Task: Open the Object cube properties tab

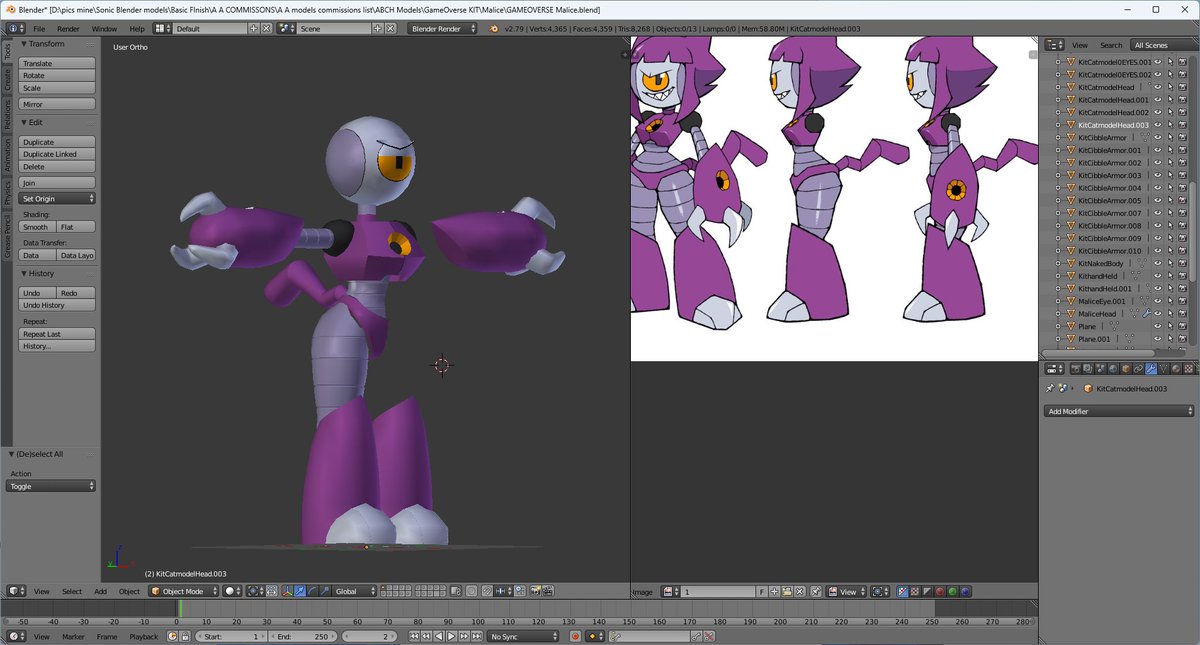Action: coord(1126,369)
